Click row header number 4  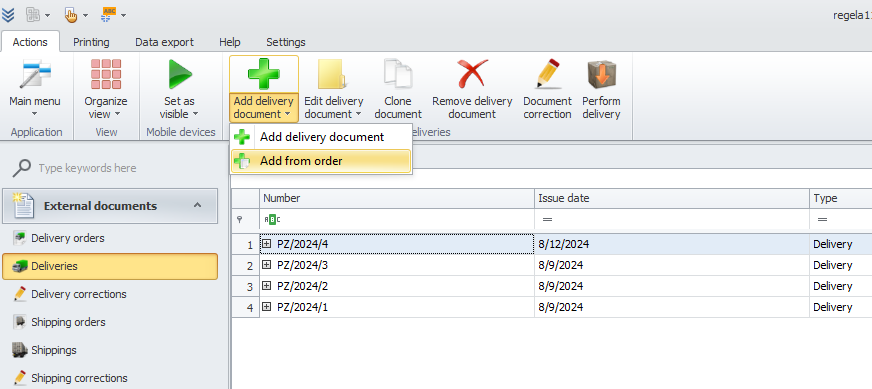click(245, 307)
